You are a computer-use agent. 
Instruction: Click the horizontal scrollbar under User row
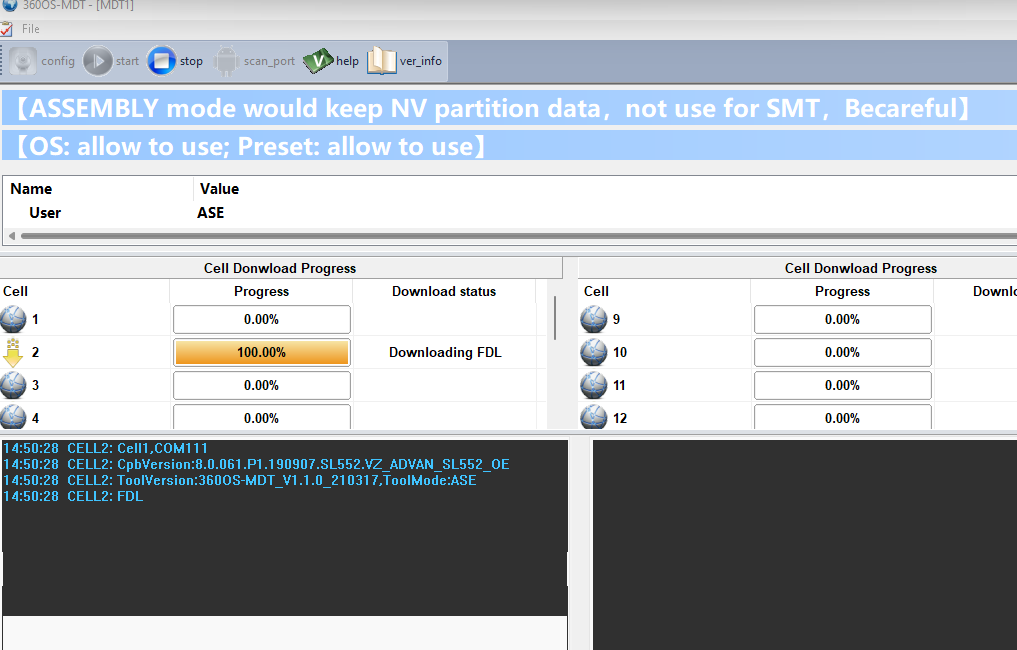pos(500,236)
